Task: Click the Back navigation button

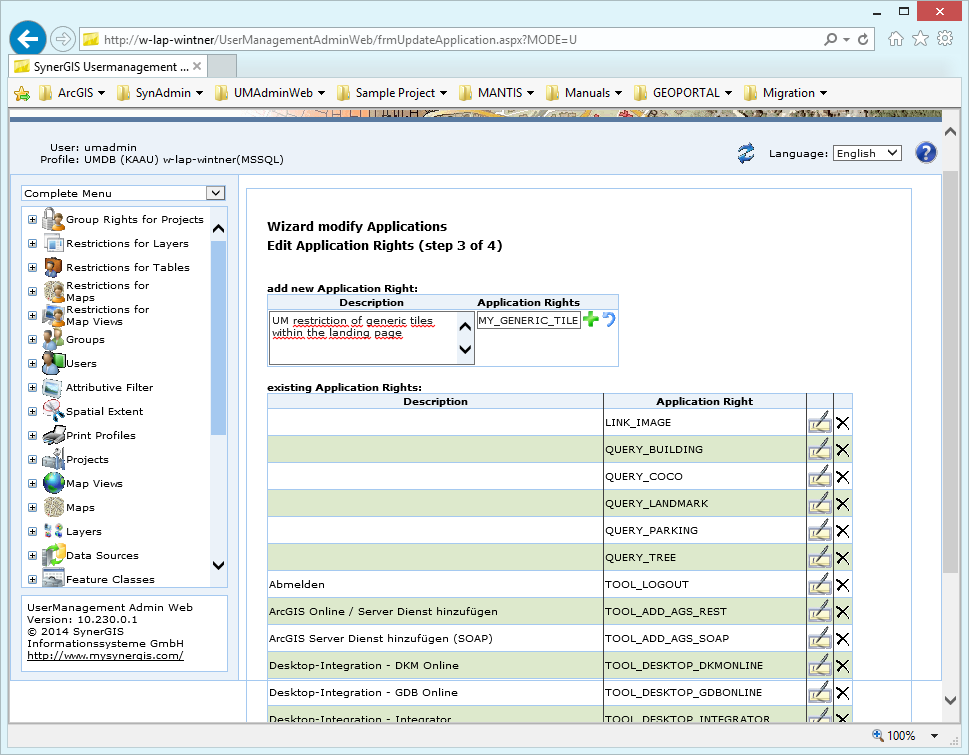Action: coord(27,38)
